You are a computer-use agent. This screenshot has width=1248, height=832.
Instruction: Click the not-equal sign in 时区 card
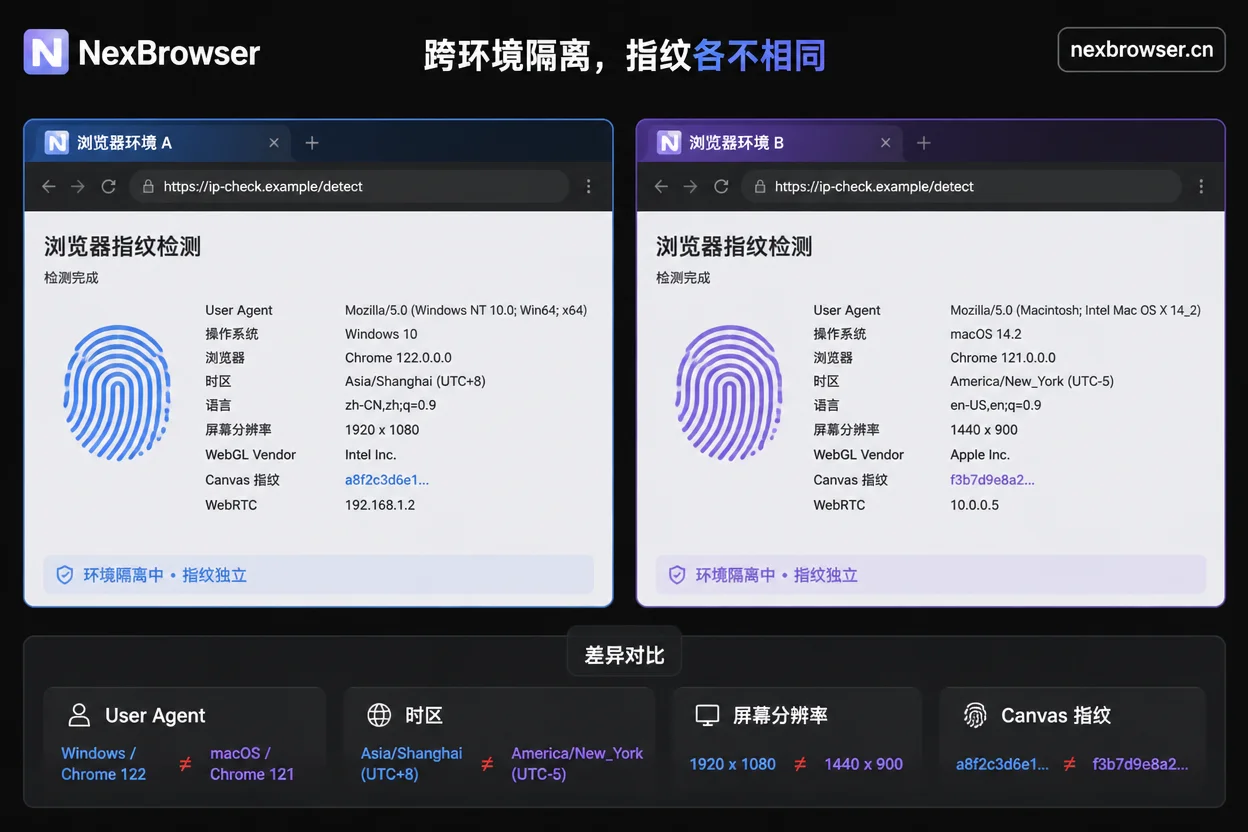487,764
